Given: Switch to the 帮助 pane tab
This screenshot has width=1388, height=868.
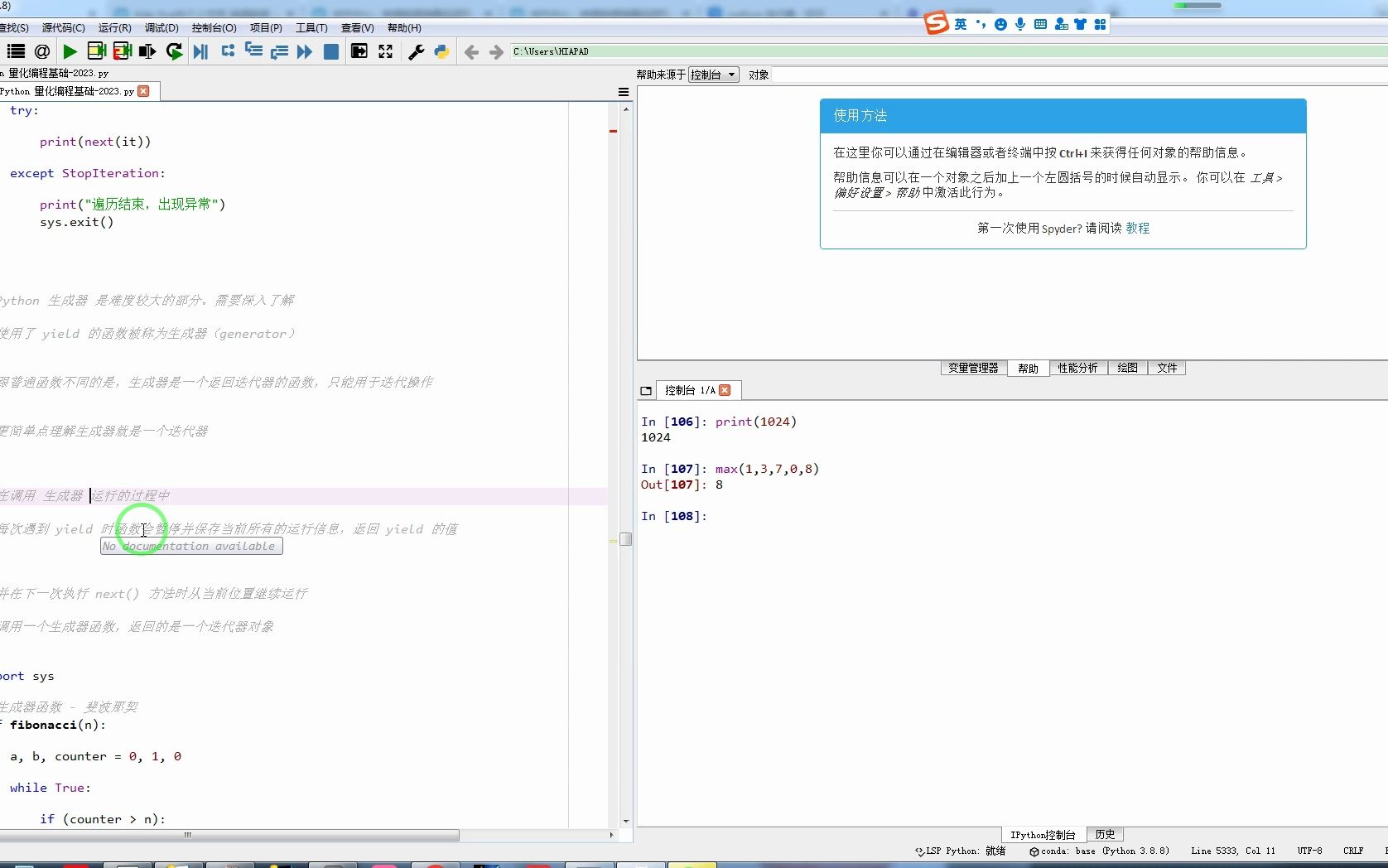Looking at the screenshot, I should click(x=1028, y=369).
